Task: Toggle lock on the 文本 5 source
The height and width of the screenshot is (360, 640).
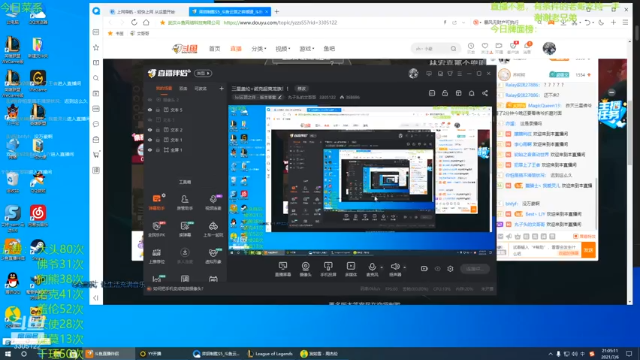Action: [158, 110]
